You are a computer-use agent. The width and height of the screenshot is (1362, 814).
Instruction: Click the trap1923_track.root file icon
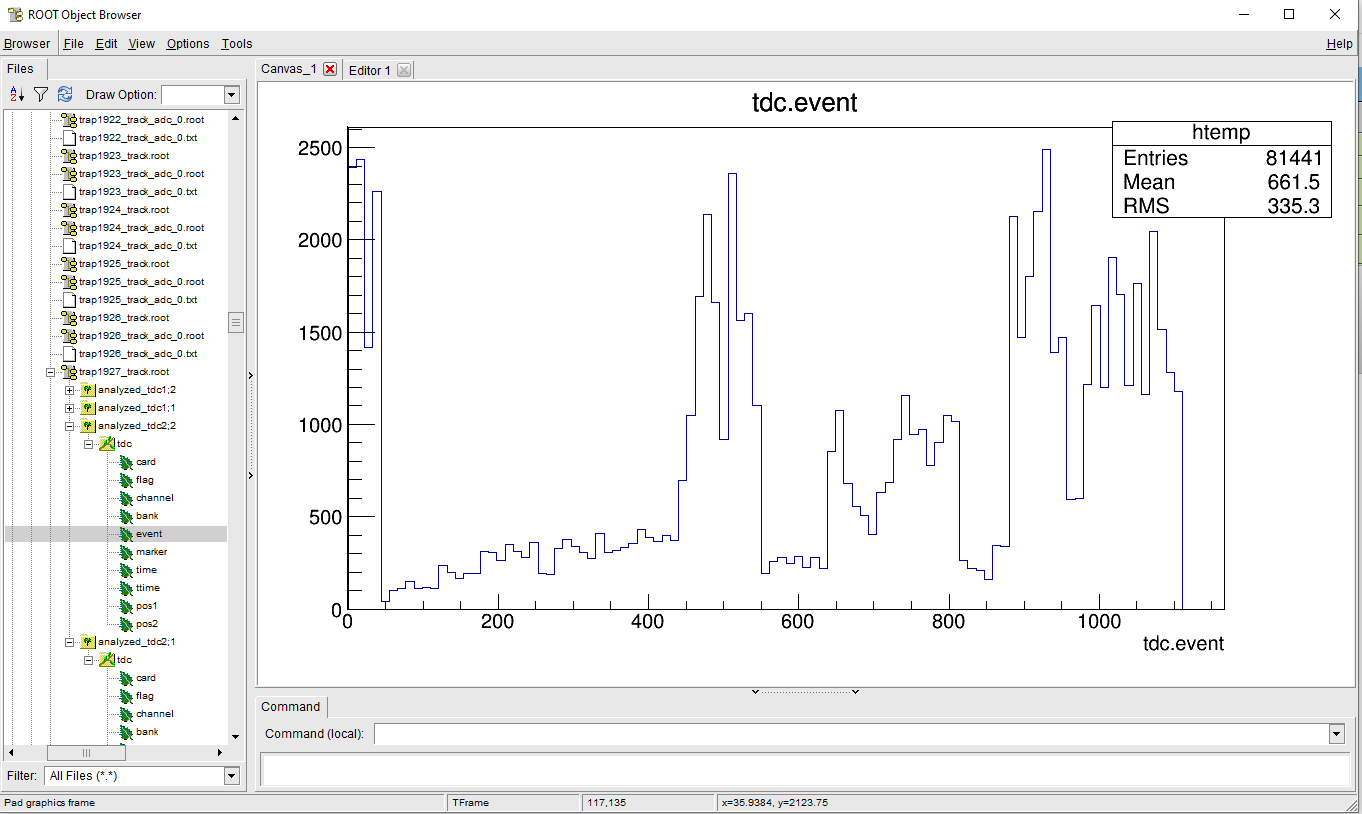(69, 156)
